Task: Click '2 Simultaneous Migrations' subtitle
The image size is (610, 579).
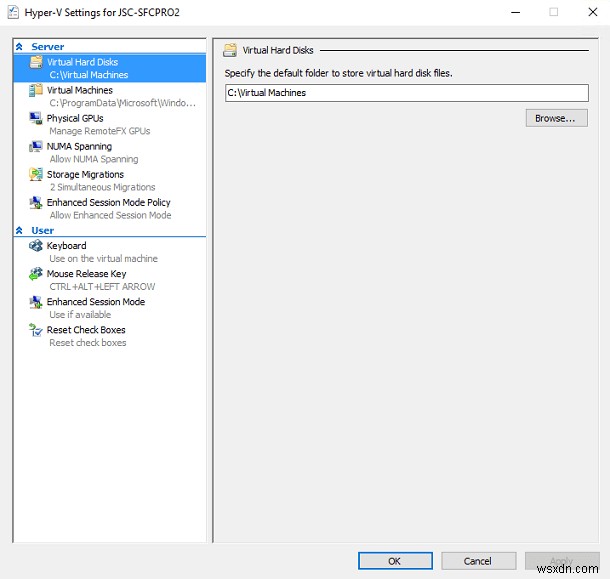Action: tap(102, 187)
